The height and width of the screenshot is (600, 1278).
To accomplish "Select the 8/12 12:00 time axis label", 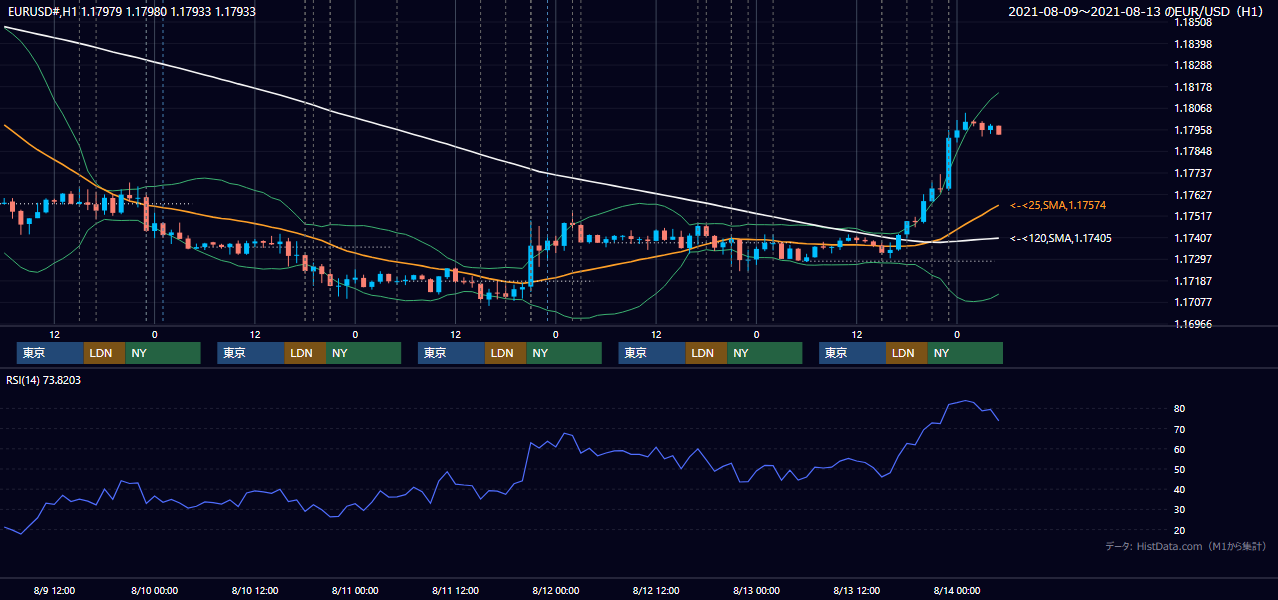I will pos(656,590).
